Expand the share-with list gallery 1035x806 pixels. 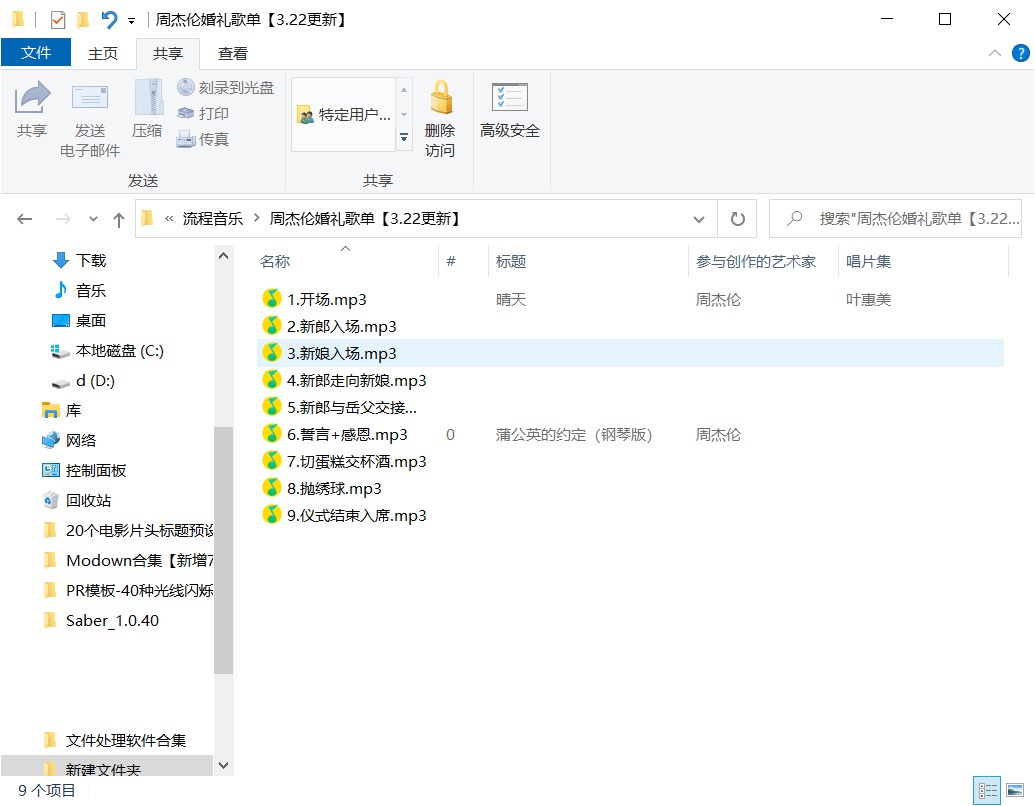click(404, 138)
